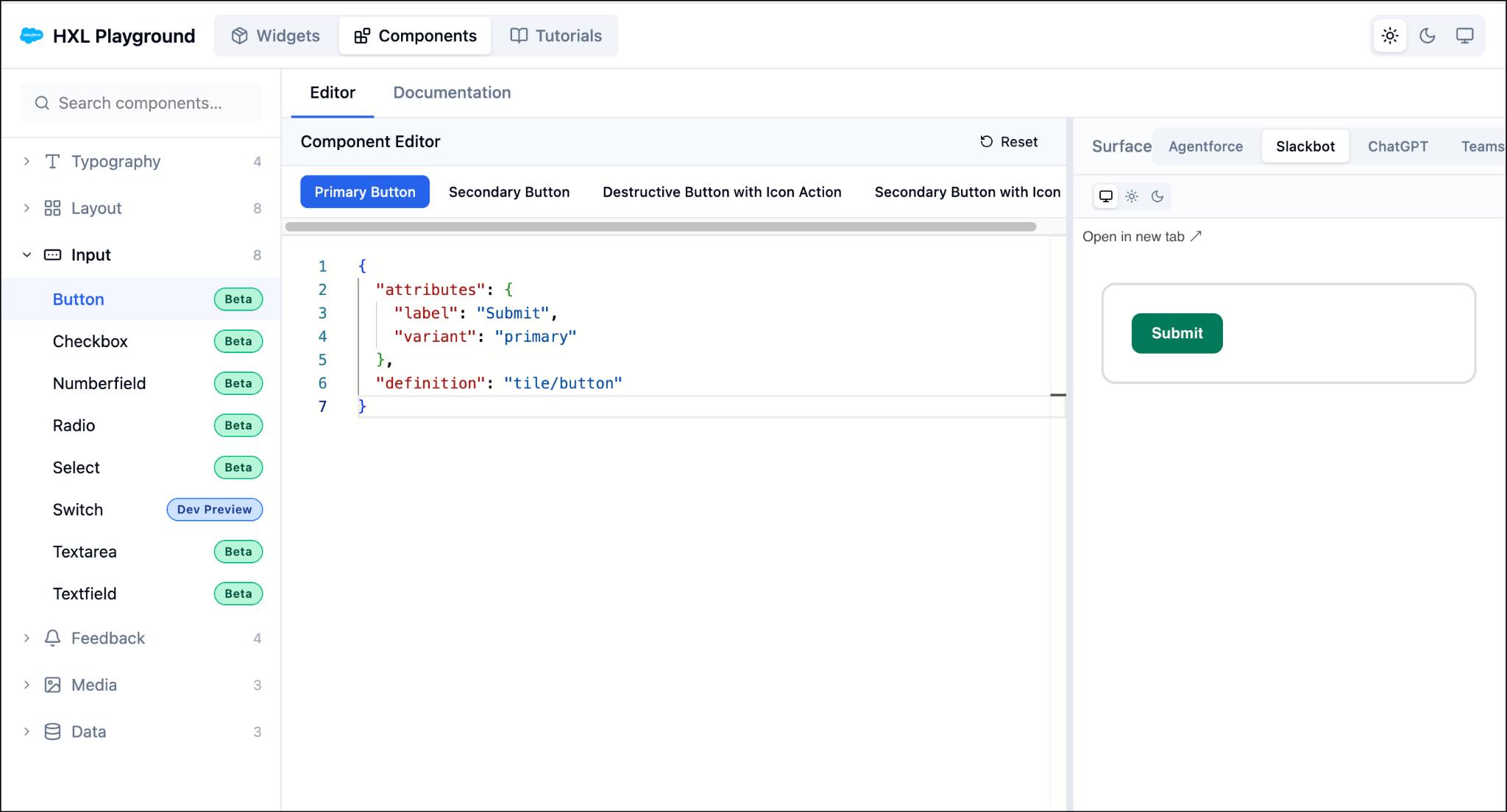This screenshot has width=1507, height=812.
Task: Click the examples horizontal scrollbar
Action: click(661, 227)
